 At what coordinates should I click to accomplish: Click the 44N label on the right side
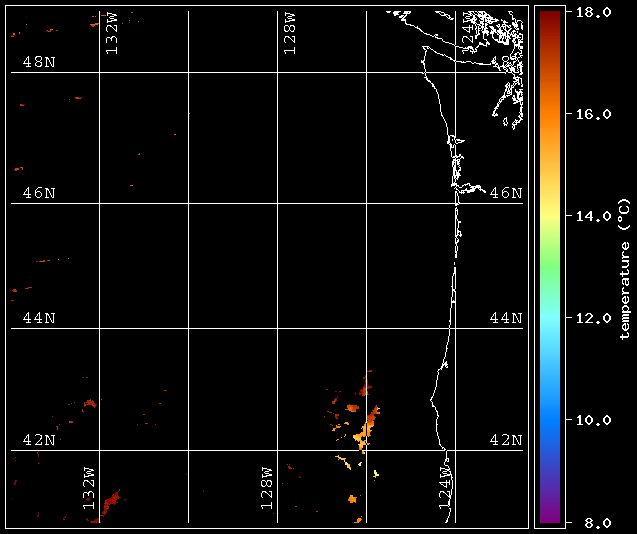tap(506, 318)
